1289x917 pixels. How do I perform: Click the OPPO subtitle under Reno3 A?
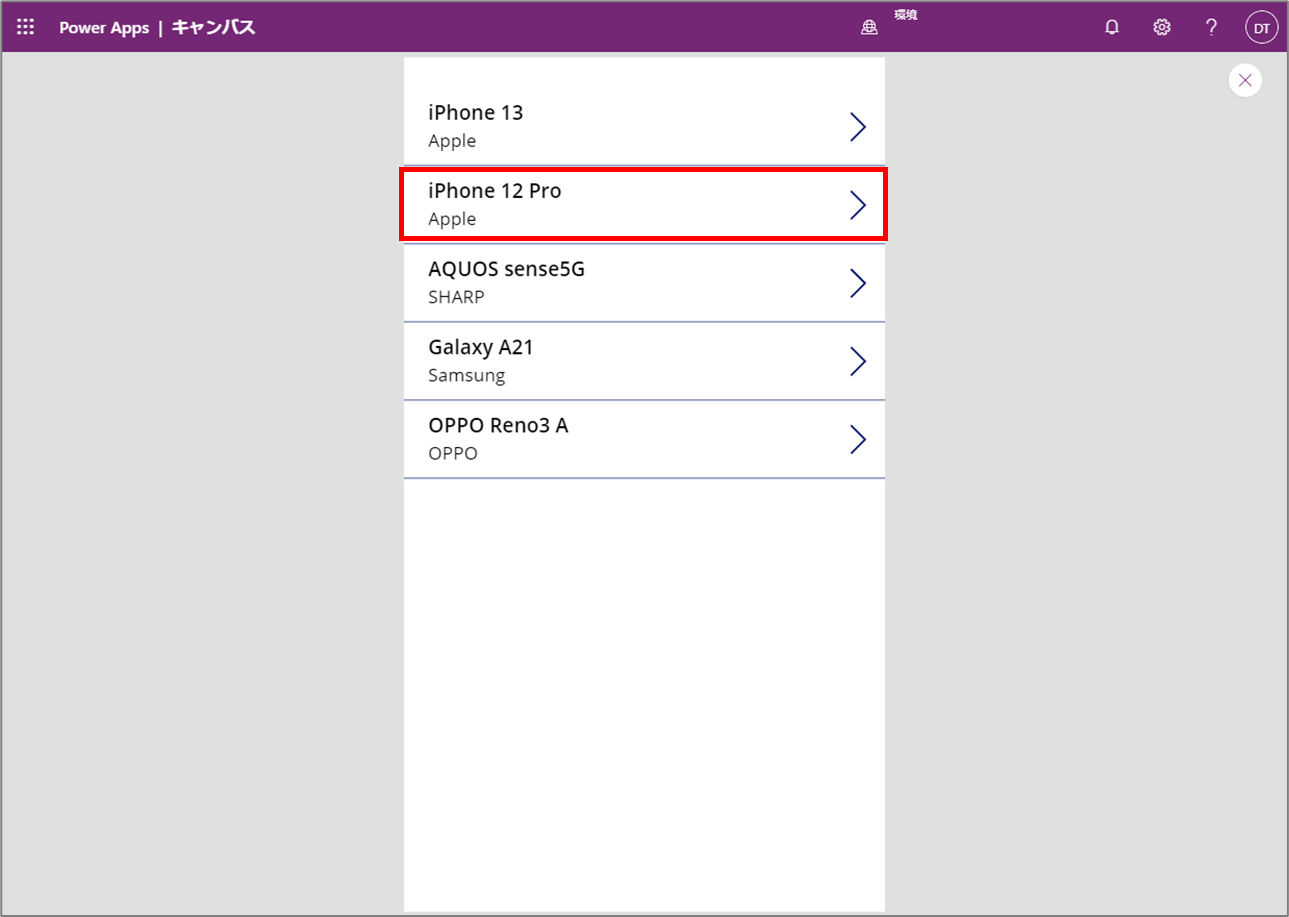click(453, 453)
